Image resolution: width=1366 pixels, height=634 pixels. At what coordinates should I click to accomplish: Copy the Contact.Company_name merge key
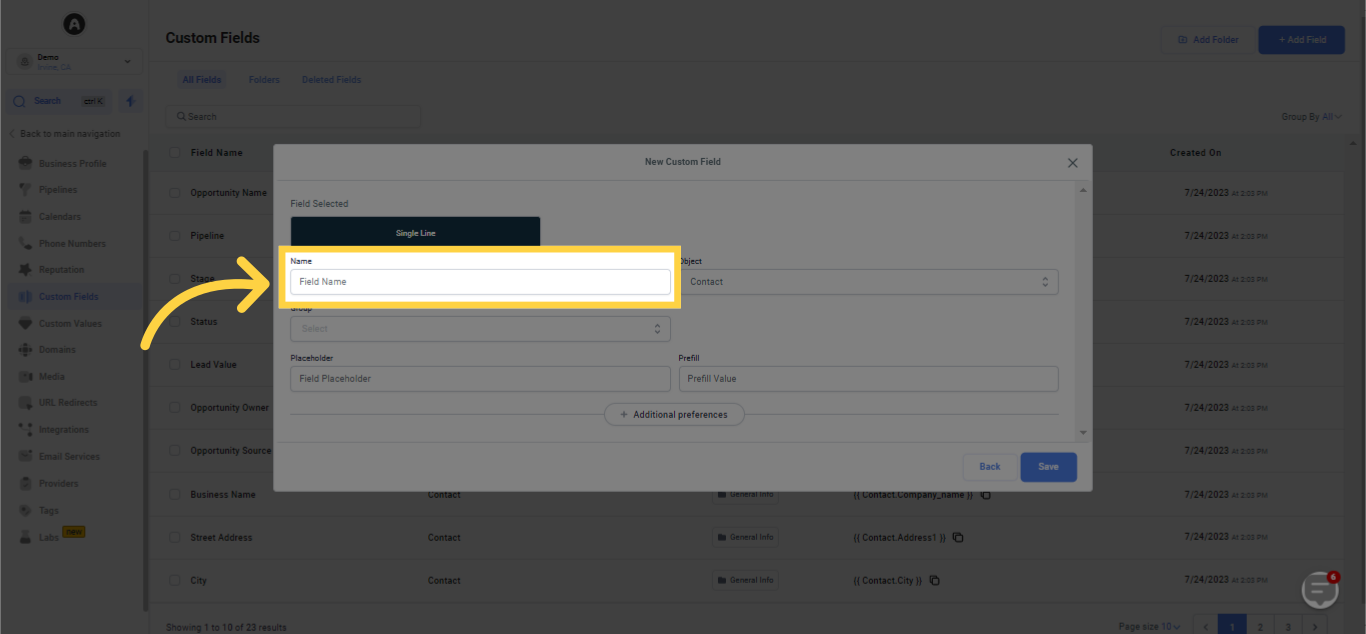(x=985, y=495)
